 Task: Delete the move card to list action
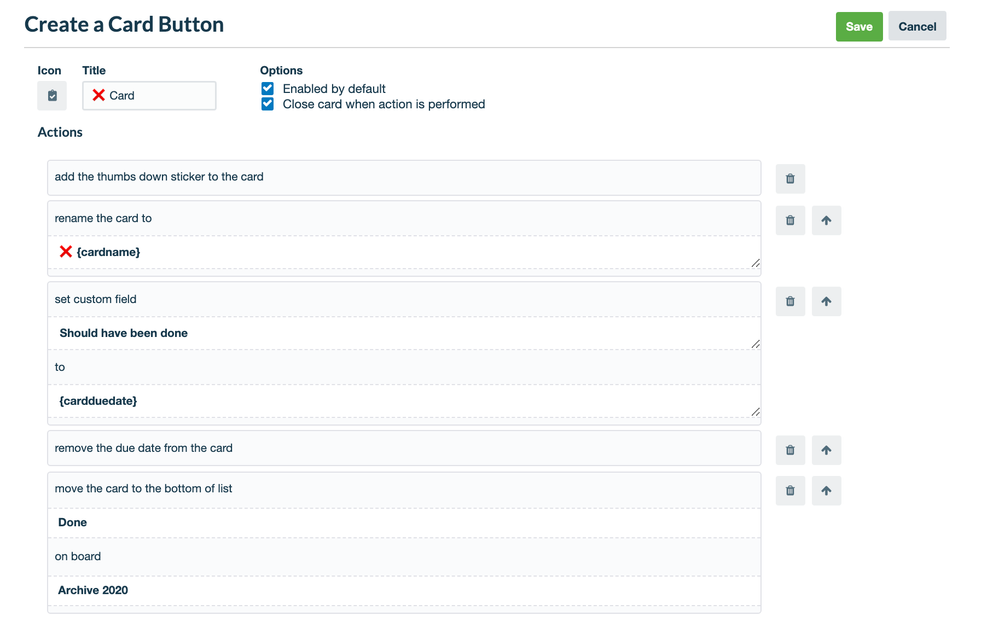coord(790,490)
